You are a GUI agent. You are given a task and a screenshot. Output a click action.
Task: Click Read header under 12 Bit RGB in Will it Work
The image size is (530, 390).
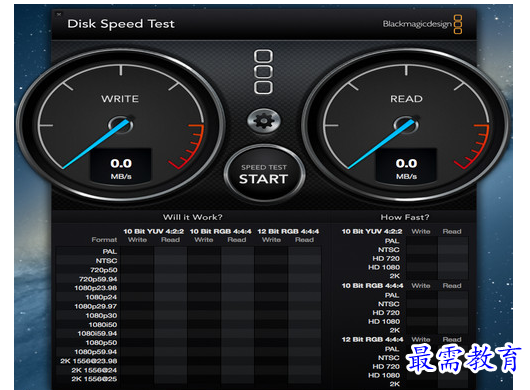pyautogui.click(x=304, y=240)
